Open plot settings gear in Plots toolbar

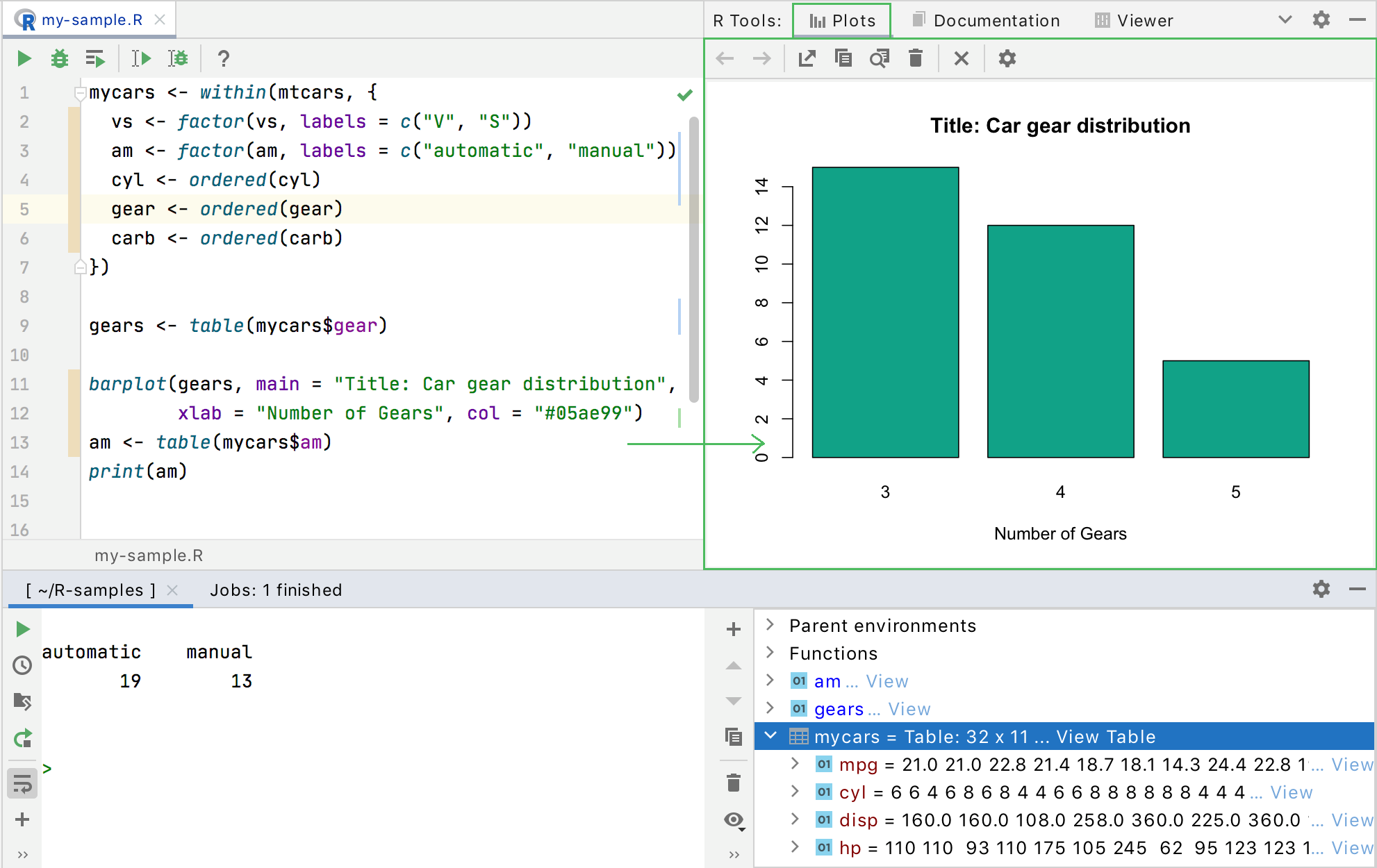pyautogui.click(x=1007, y=59)
